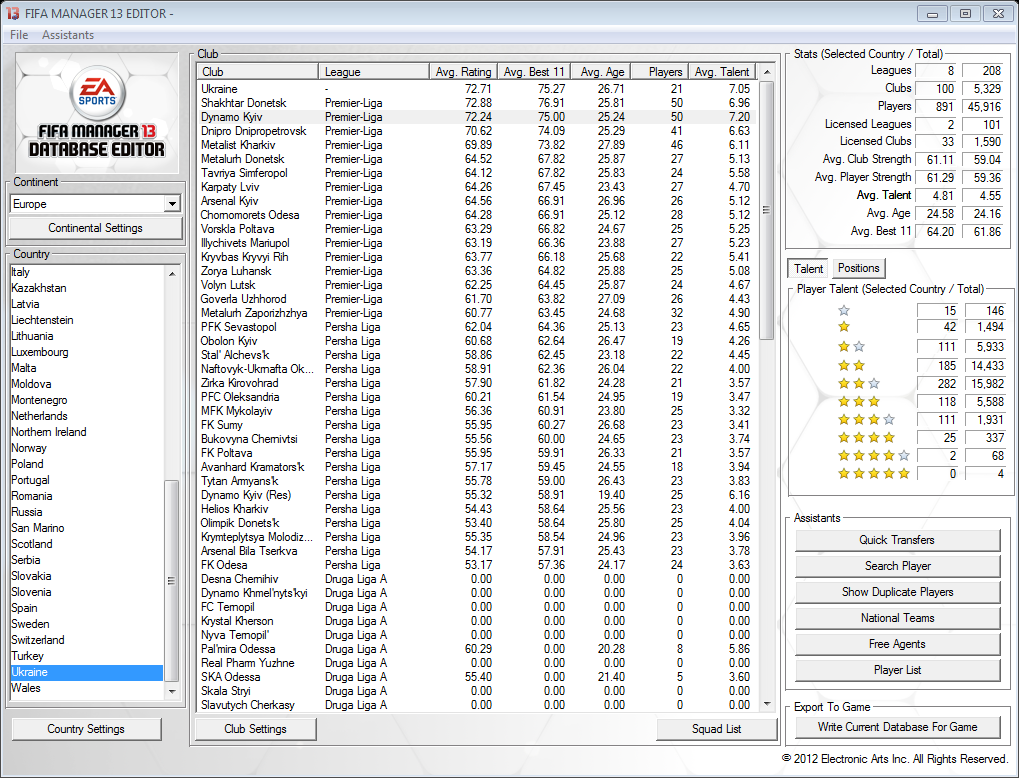Select the Slavutych Cherkasy row
The image size is (1019, 778).
tap(478, 705)
